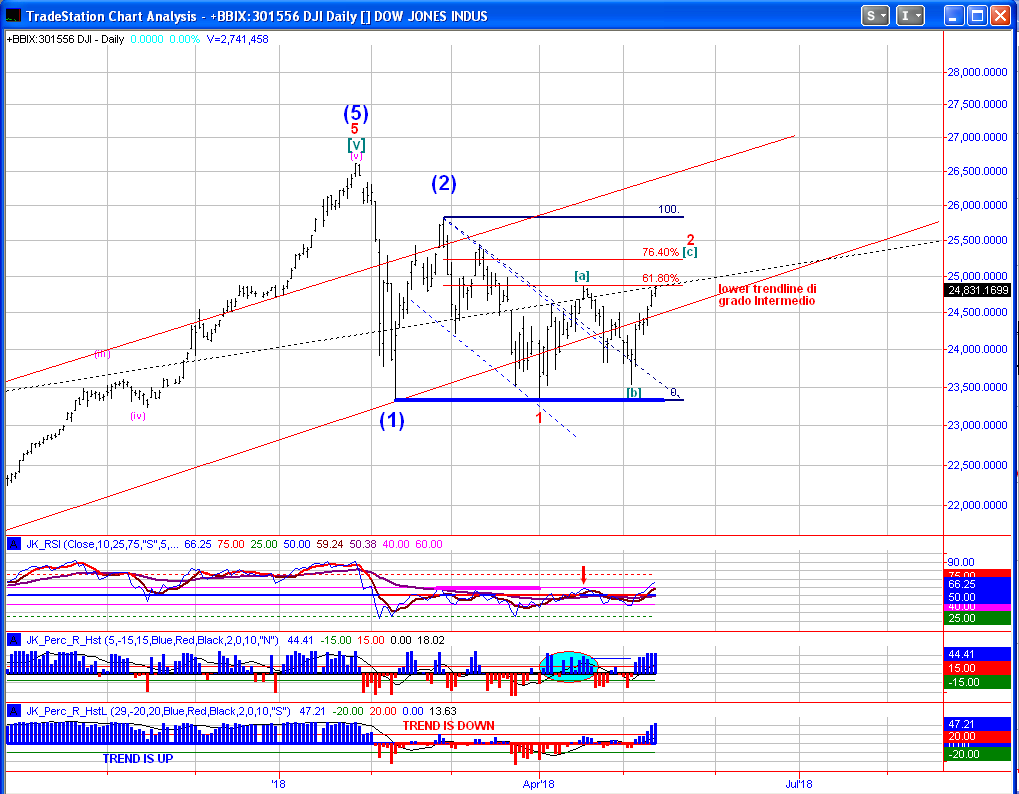Minimize the chart analysis window
This screenshot has height=794, width=1019.
coord(953,16)
